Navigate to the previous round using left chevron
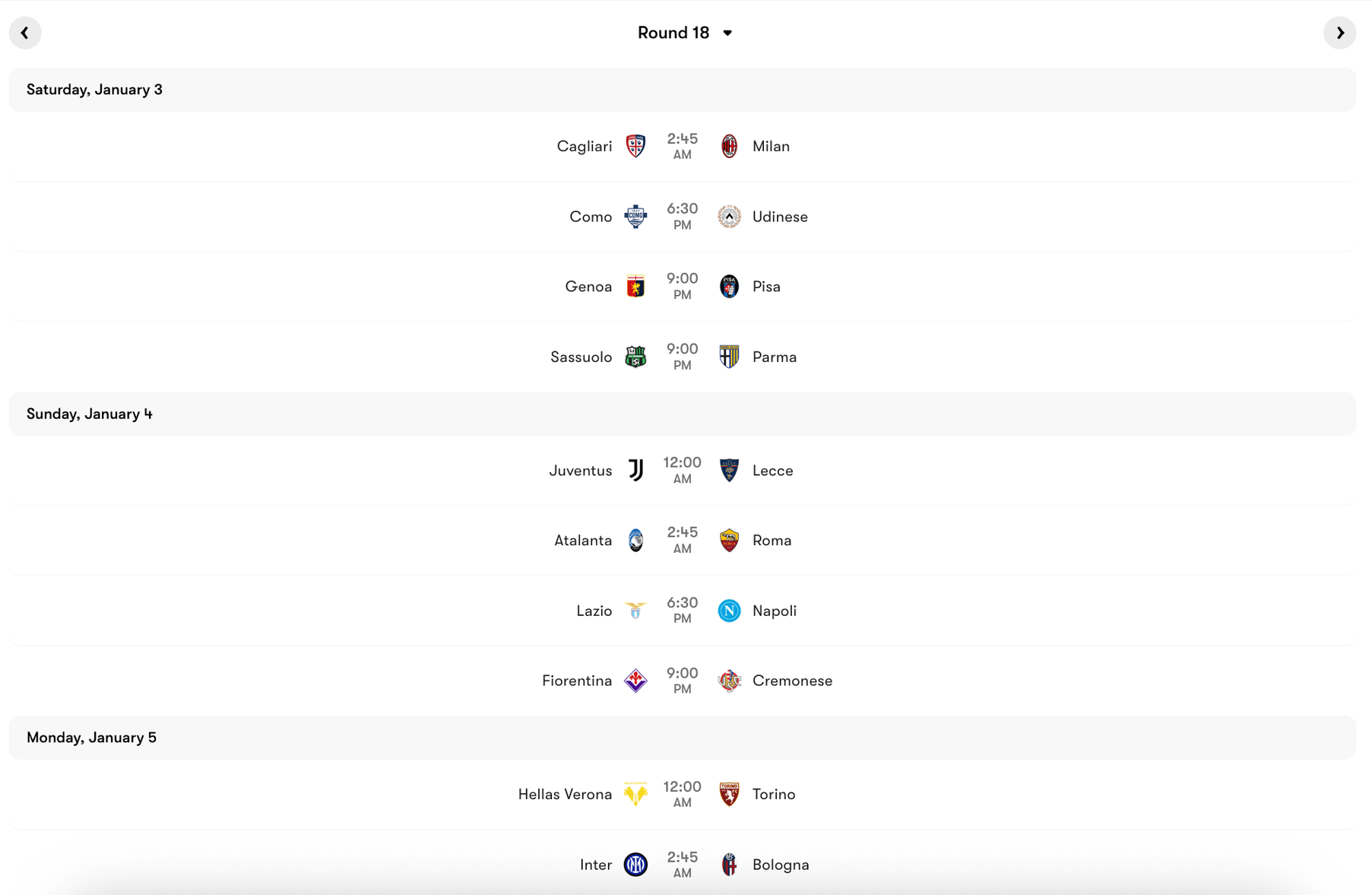This screenshot has width=1372, height=895. [25, 33]
